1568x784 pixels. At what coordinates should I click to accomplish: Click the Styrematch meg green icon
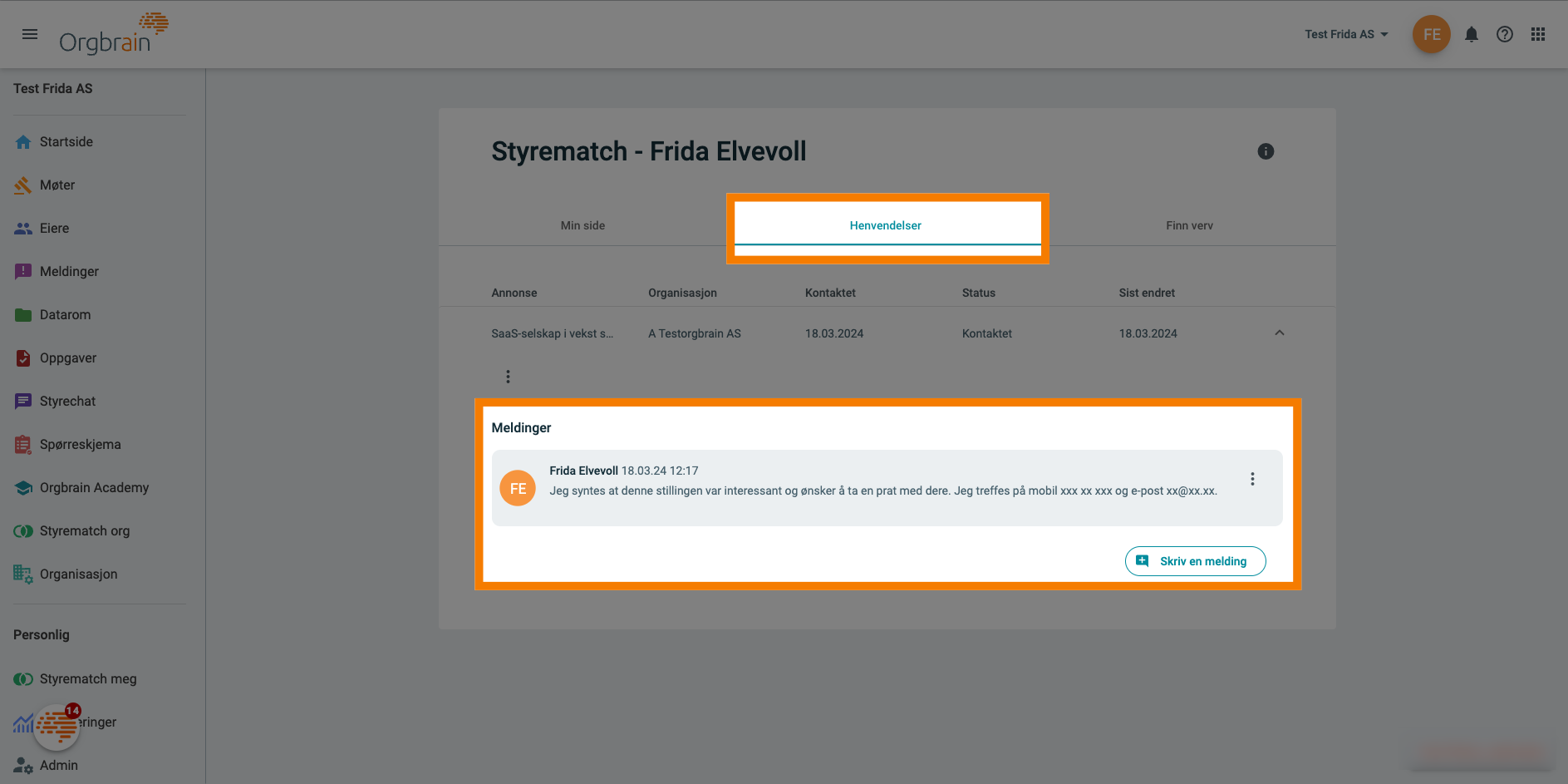[23, 678]
